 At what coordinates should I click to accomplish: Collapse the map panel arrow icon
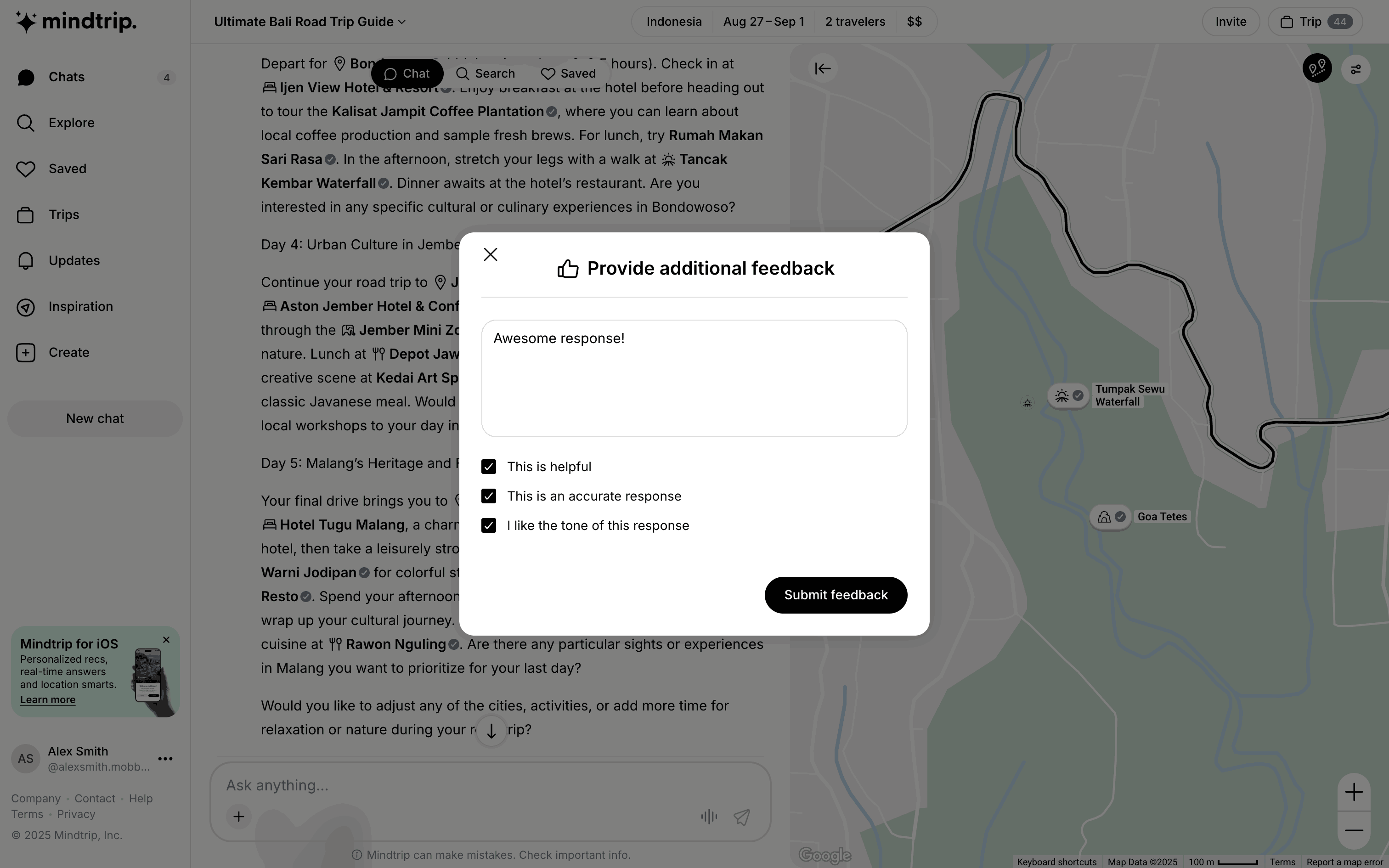(x=823, y=69)
